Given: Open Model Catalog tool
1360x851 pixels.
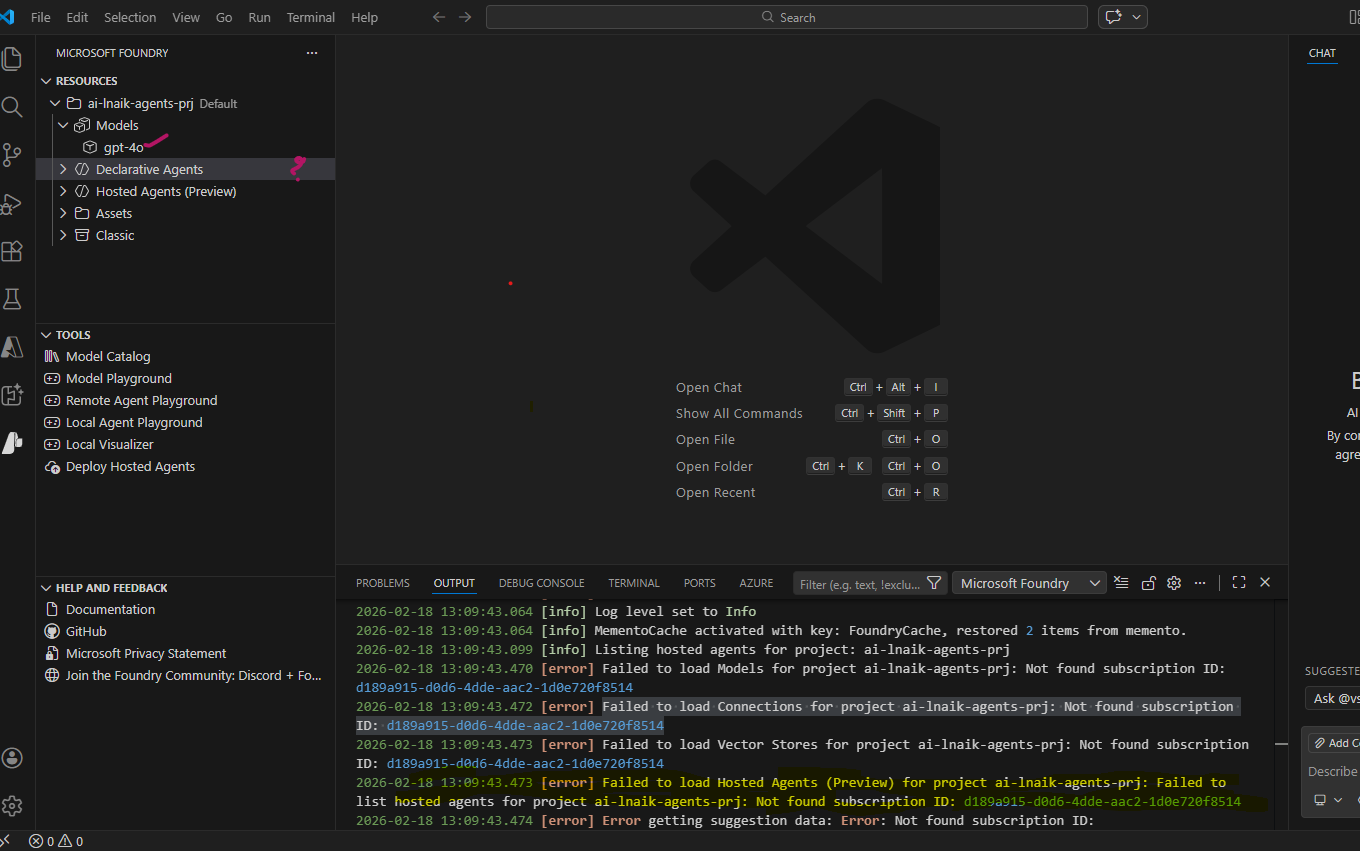Looking at the screenshot, I should pos(108,357).
